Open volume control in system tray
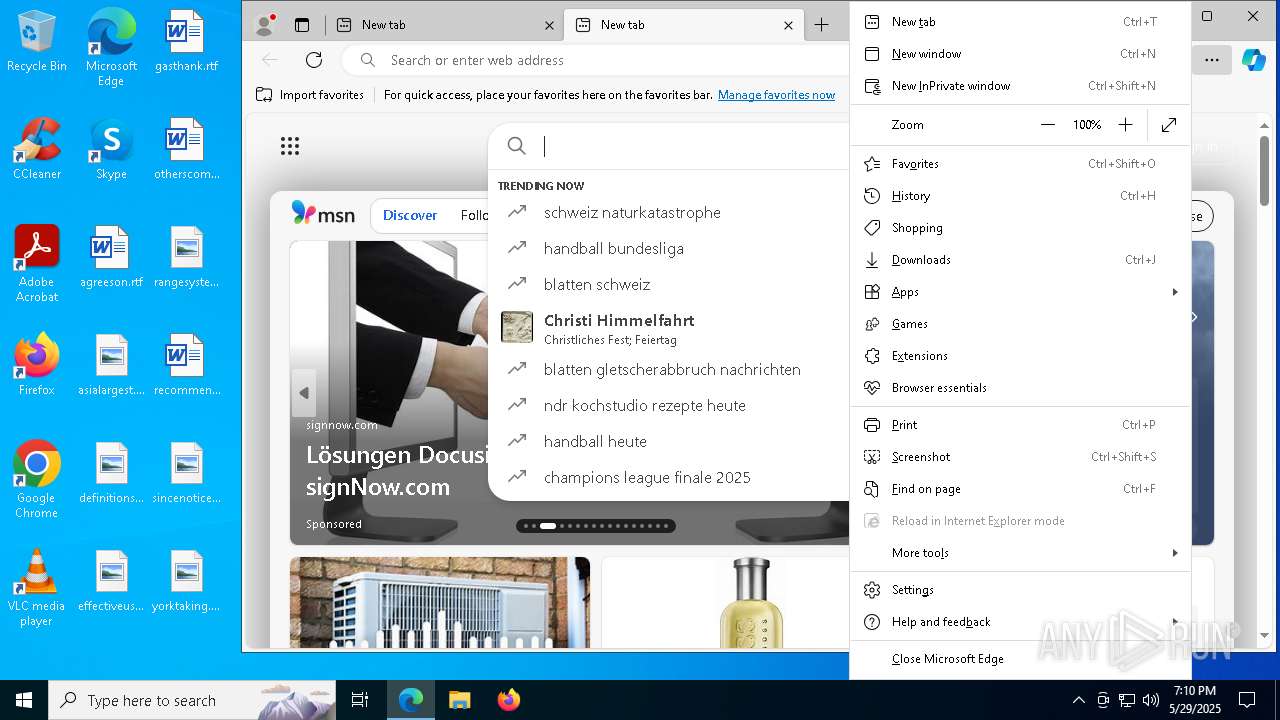The width and height of the screenshot is (1280, 720). point(1151,700)
